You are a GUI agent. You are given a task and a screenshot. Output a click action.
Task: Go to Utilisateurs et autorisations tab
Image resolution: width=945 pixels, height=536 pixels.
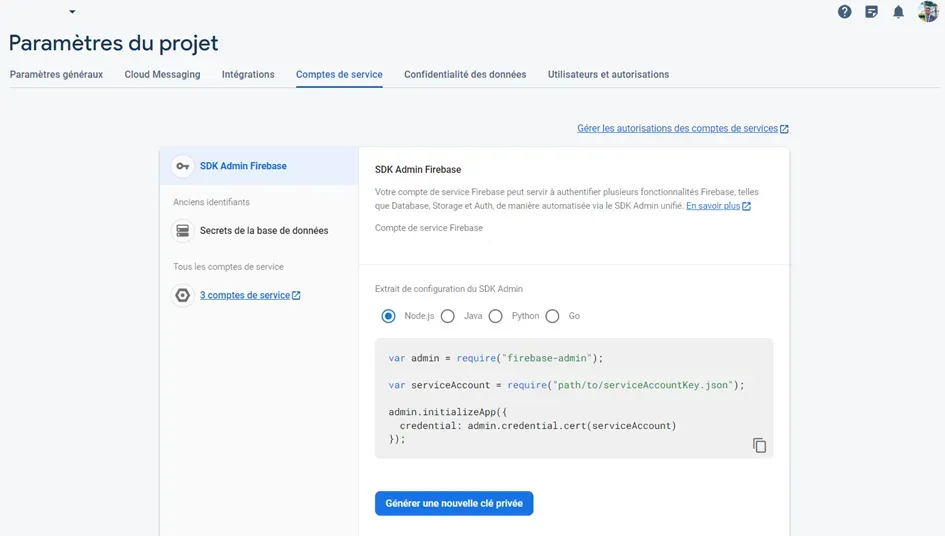[608, 74]
